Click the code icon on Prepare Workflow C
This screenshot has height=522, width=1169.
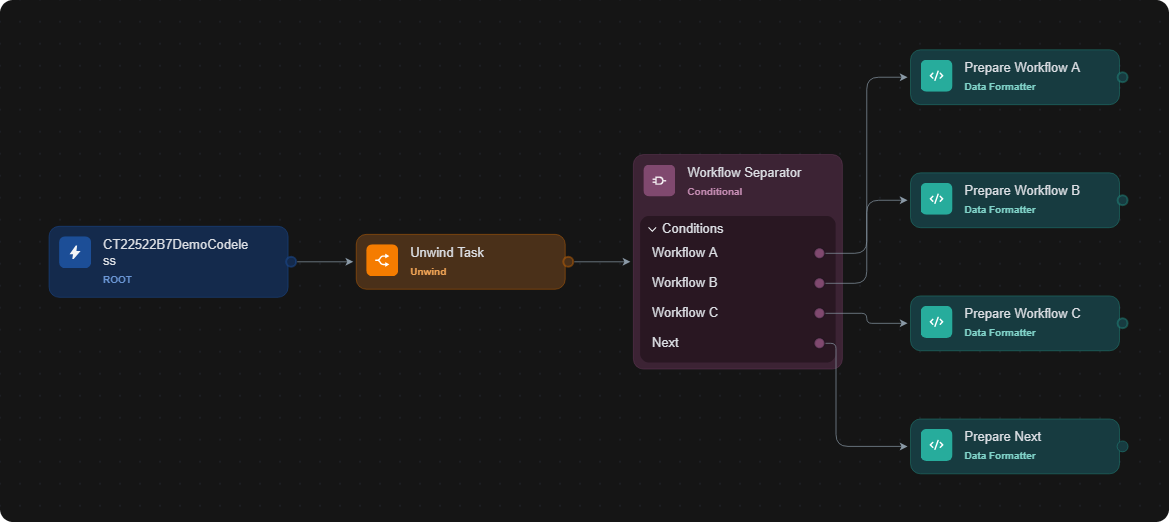936,322
